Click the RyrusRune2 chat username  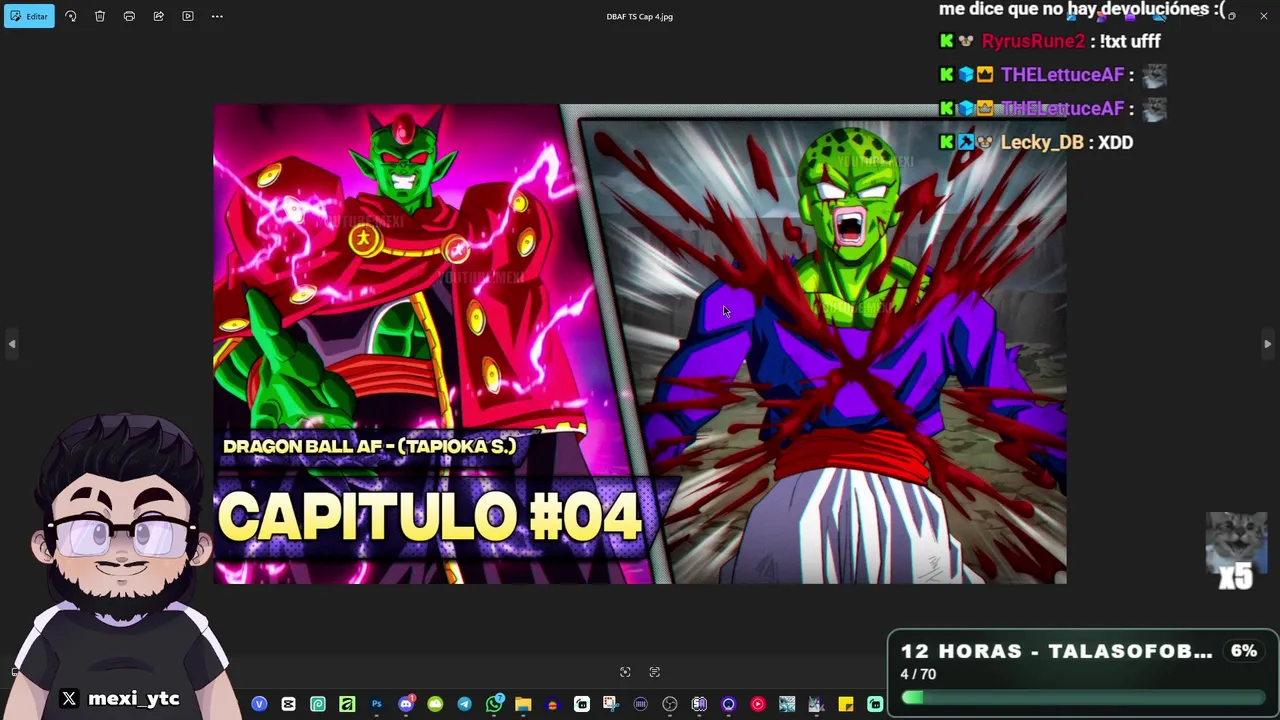[1033, 41]
